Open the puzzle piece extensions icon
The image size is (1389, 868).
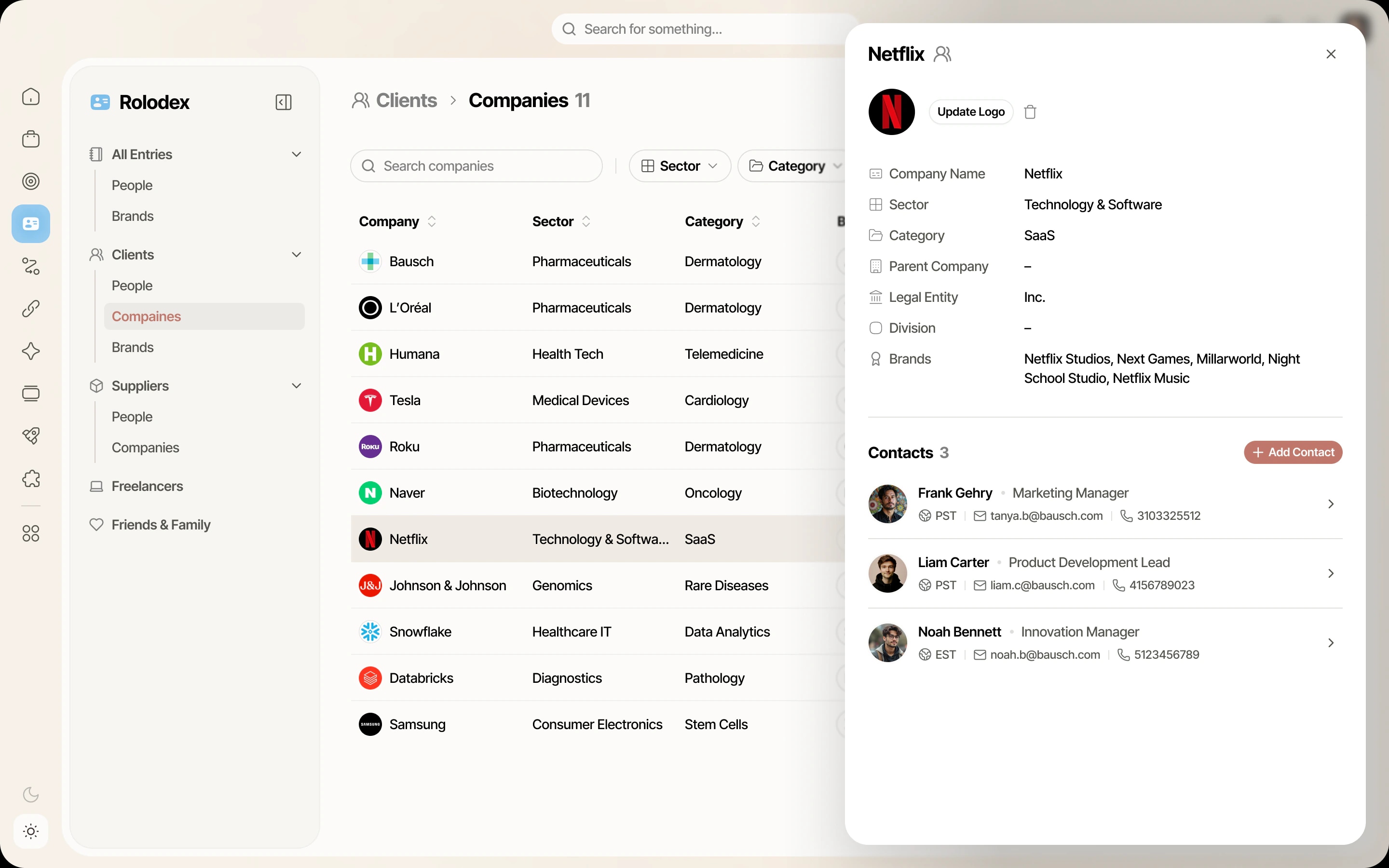tap(31, 479)
